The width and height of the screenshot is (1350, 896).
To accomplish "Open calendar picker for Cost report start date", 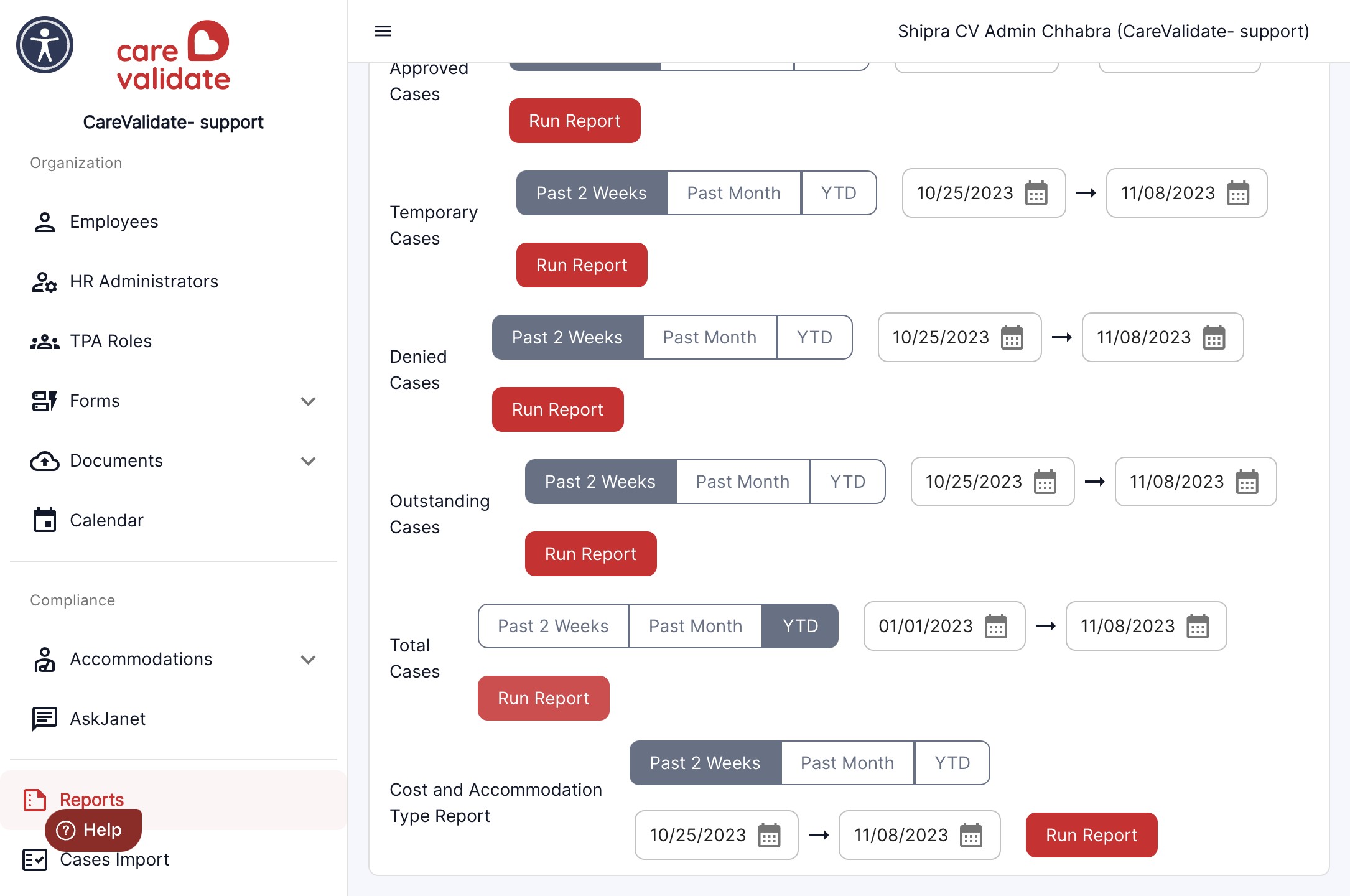I will click(x=769, y=835).
